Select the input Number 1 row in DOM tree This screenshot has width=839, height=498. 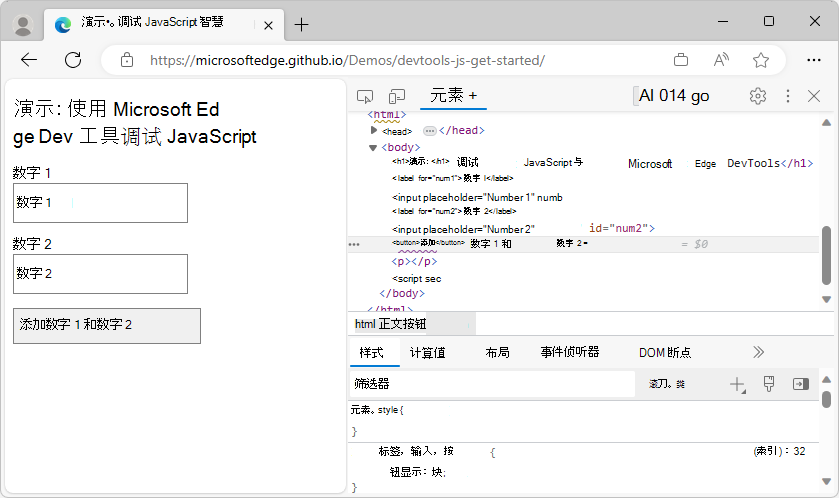coord(477,197)
